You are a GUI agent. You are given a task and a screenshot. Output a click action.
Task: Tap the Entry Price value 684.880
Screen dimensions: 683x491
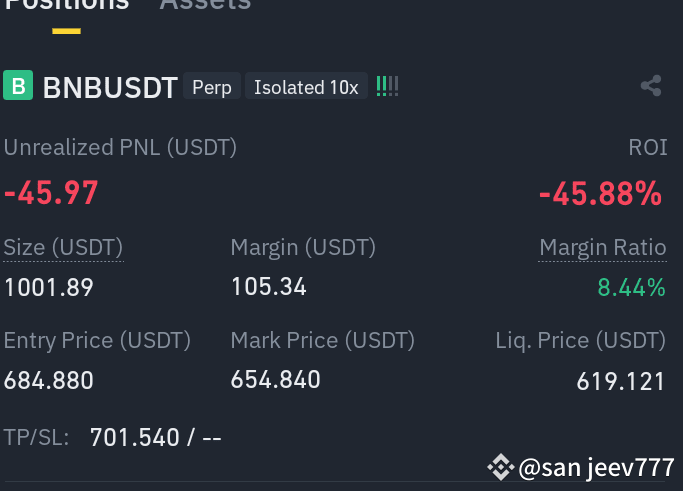click(49, 381)
